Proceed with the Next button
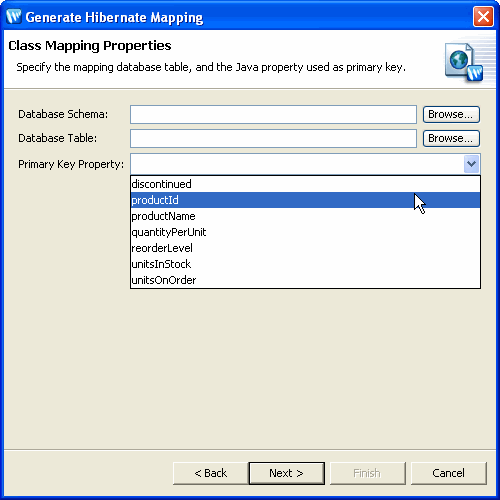Screen dimensions: 500x500 (x=287, y=473)
